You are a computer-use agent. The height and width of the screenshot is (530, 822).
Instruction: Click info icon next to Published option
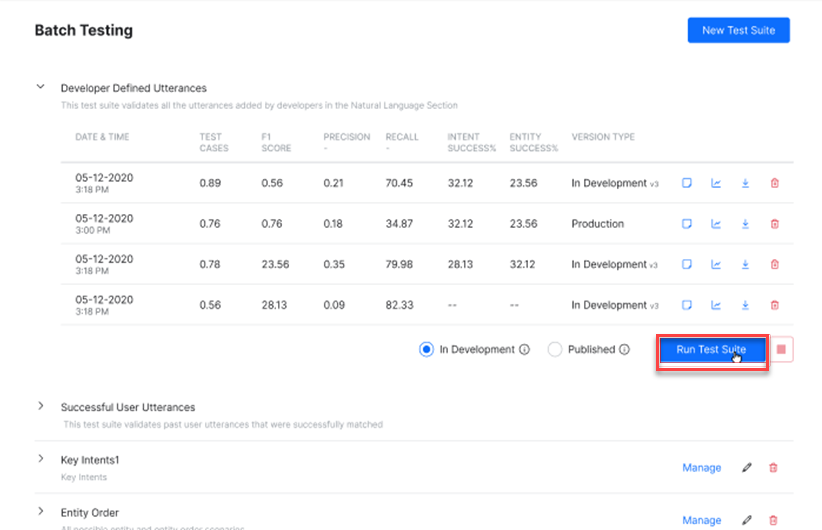click(625, 350)
